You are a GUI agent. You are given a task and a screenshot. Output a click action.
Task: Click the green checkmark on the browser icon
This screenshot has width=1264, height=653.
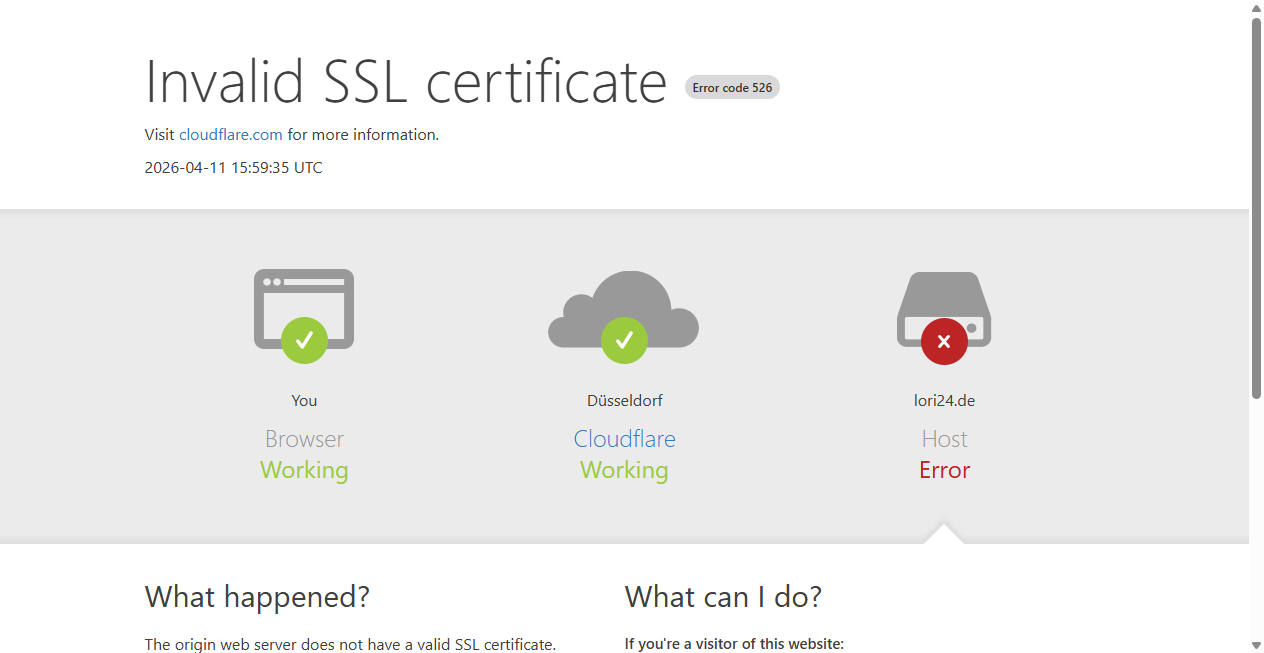[x=304, y=340]
